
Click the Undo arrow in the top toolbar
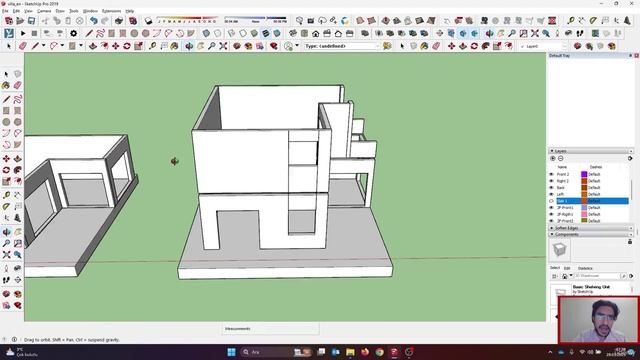click(x=93, y=20)
